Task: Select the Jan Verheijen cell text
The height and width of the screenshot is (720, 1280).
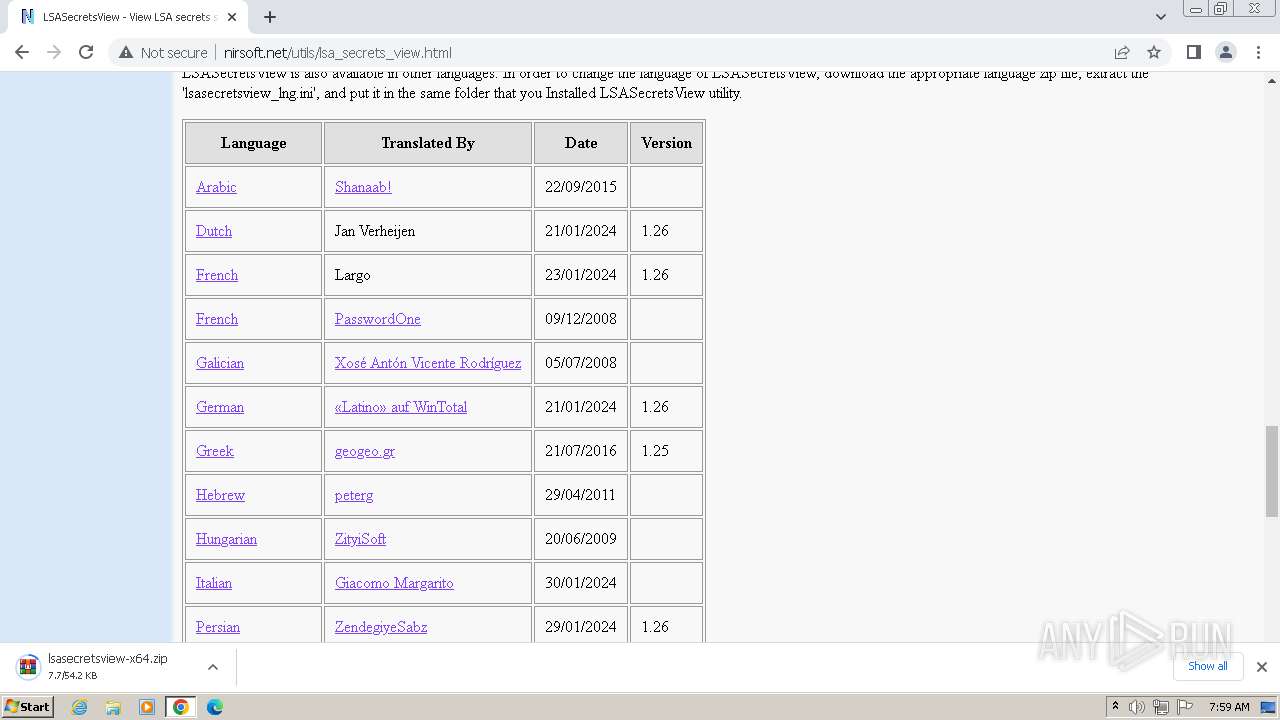Action: 375,231
